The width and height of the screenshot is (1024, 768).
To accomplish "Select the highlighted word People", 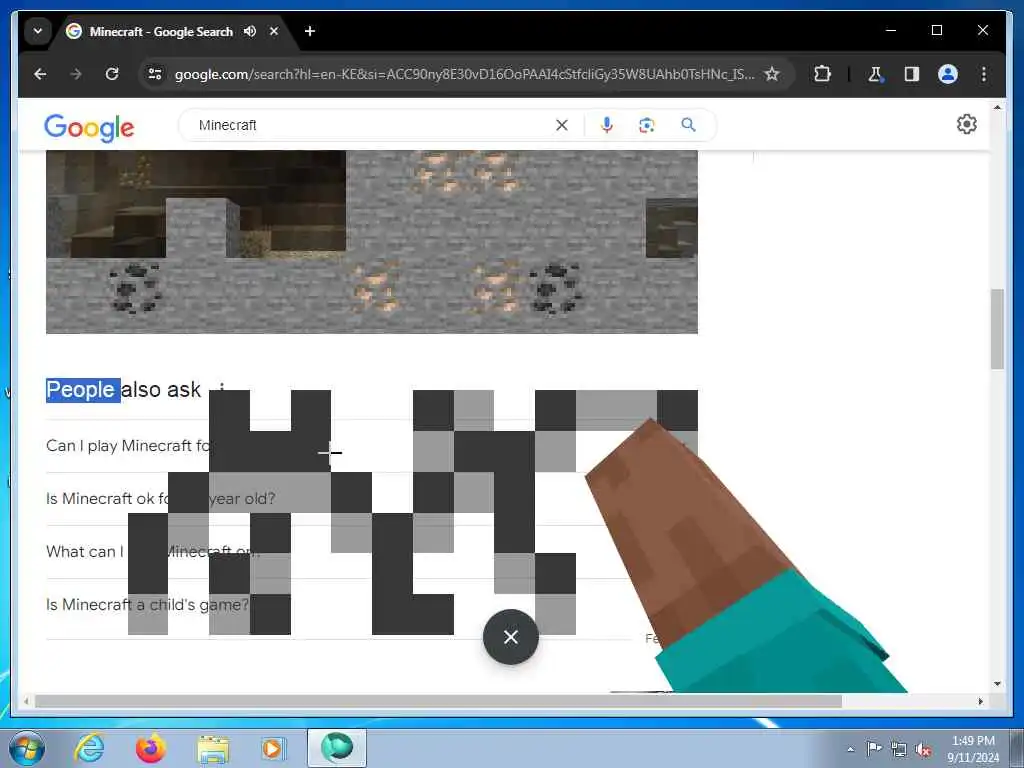I will [x=83, y=390].
